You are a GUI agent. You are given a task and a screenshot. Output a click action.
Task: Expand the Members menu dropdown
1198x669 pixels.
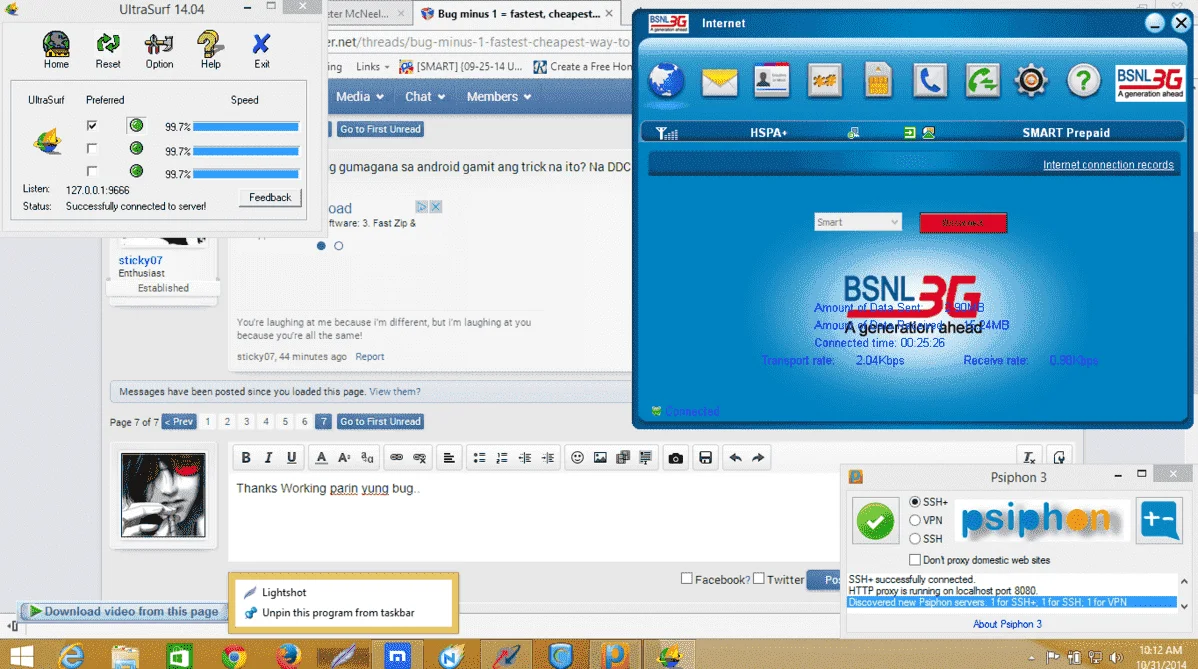pyautogui.click(x=499, y=96)
